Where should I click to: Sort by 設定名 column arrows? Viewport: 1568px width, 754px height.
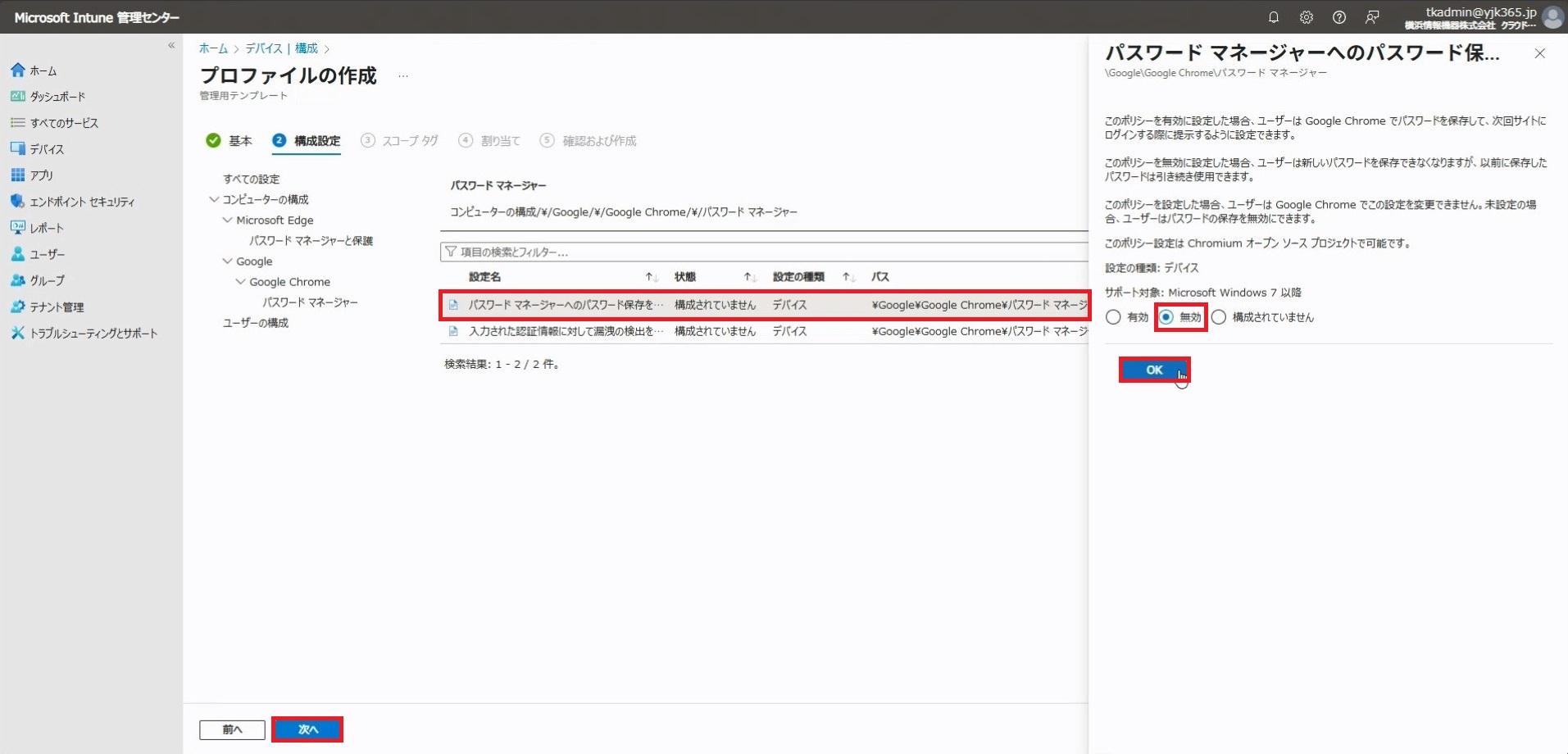[652, 277]
